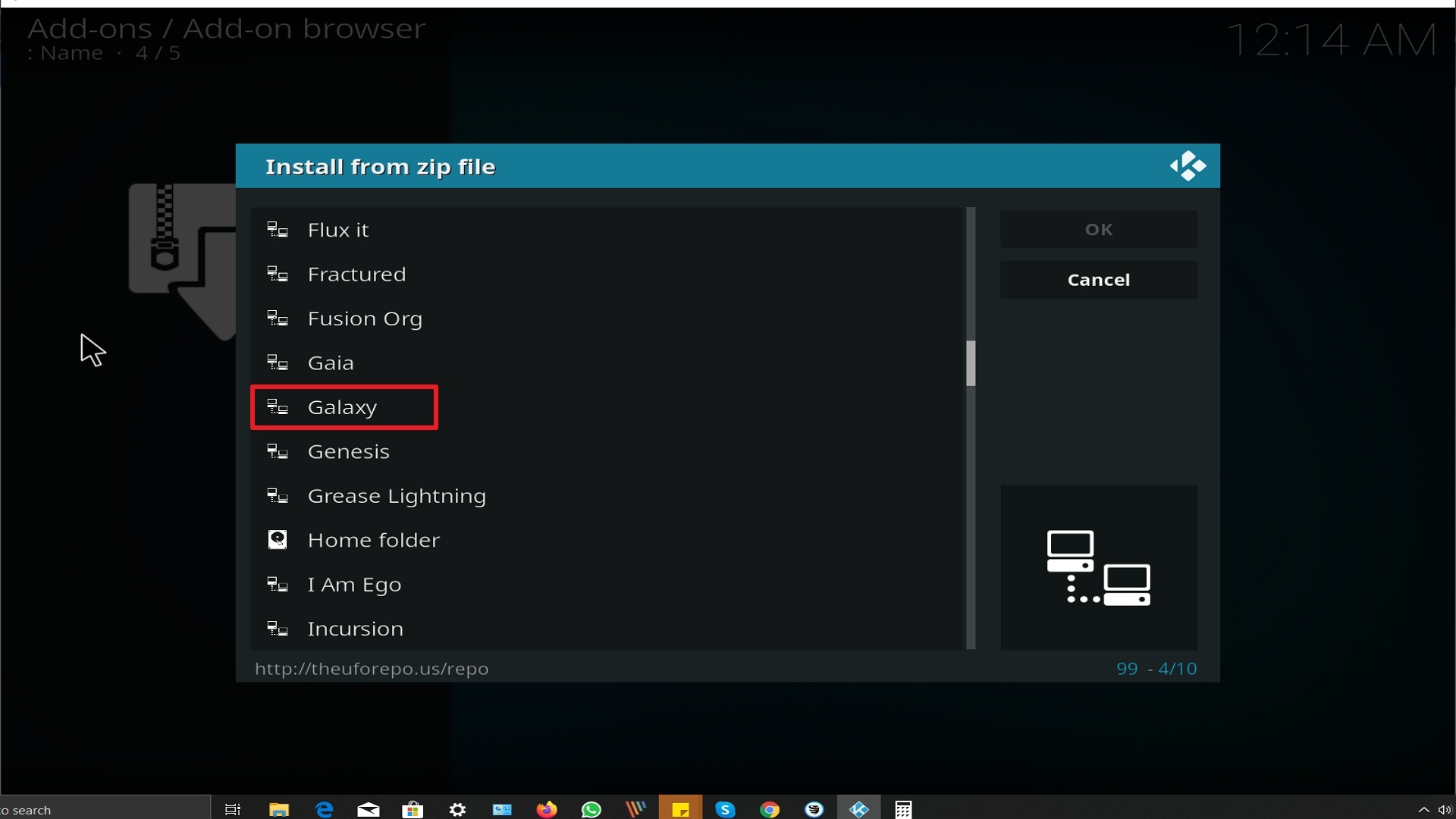1456x819 pixels.
Task: Click the network icon beside Grease Lightning
Action: coord(278,496)
